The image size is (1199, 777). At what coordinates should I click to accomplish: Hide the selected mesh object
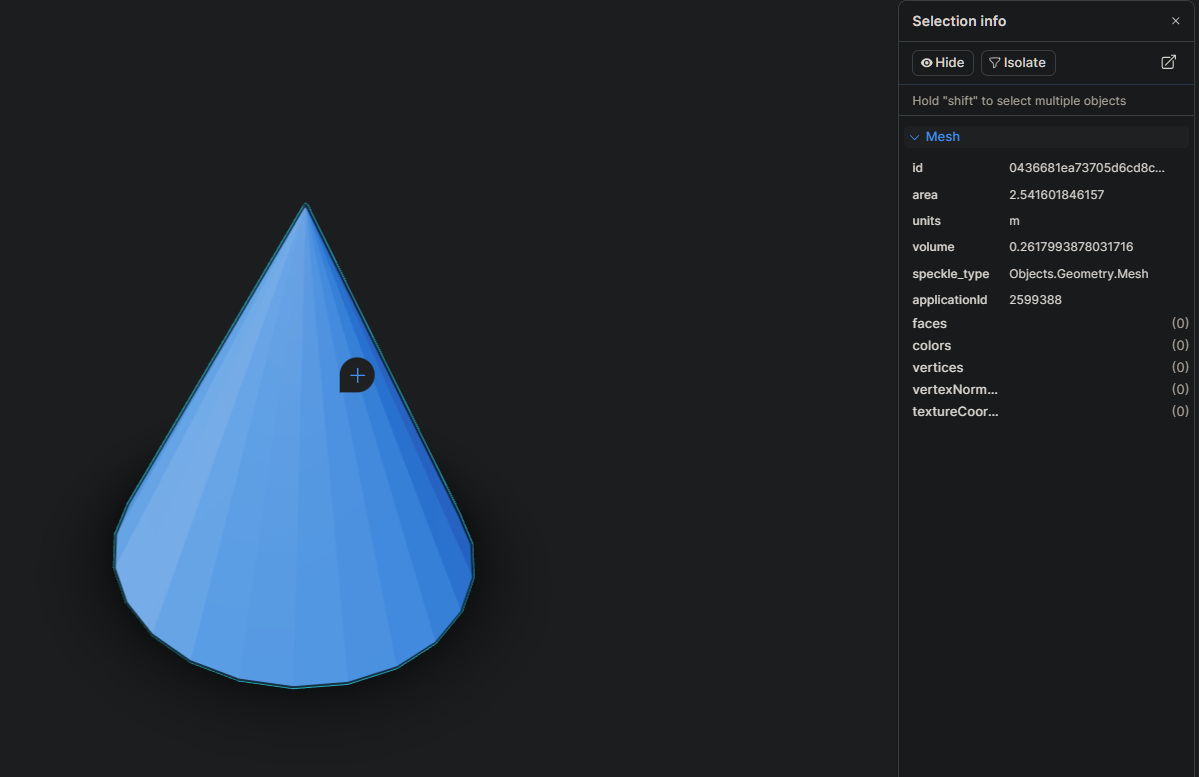942,63
